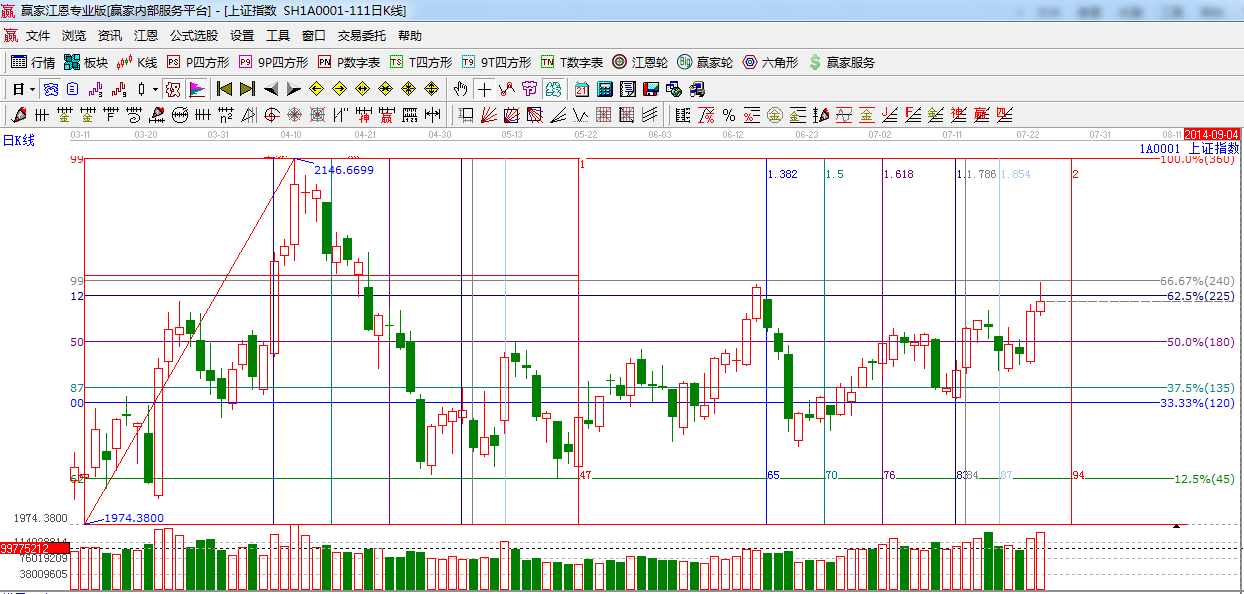Toggle the highlighted blue swirl icon button
This screenshot has width=1244, height=594.
(50, 89)
